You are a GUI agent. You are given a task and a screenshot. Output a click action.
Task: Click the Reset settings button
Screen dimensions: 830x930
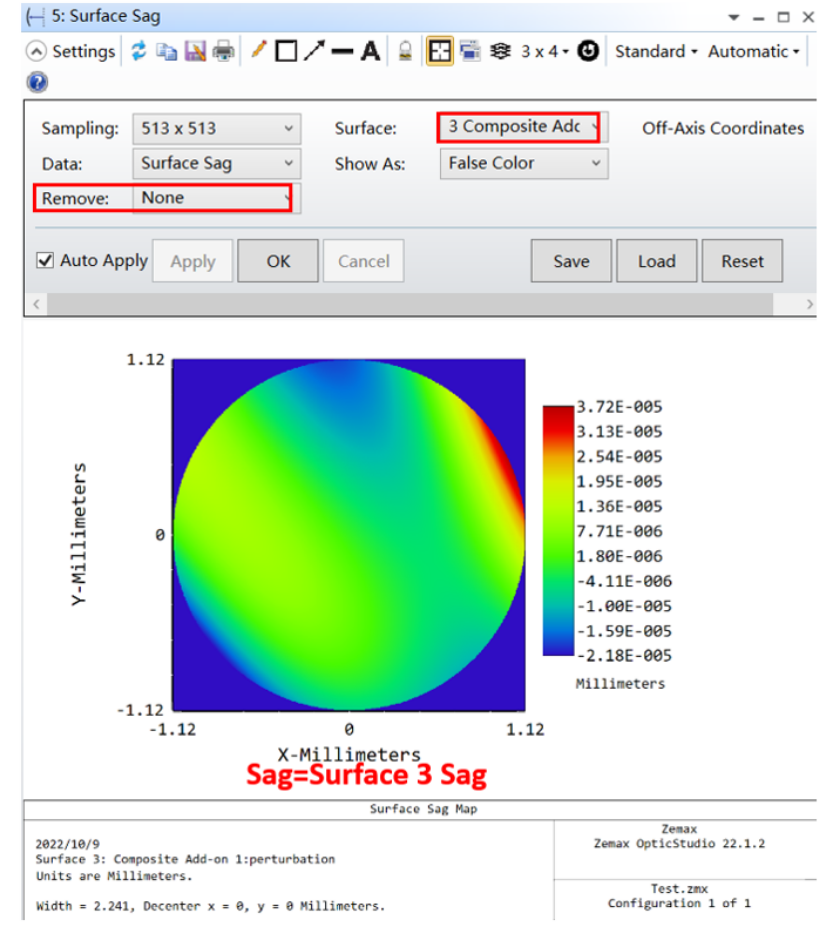(742, 261)
